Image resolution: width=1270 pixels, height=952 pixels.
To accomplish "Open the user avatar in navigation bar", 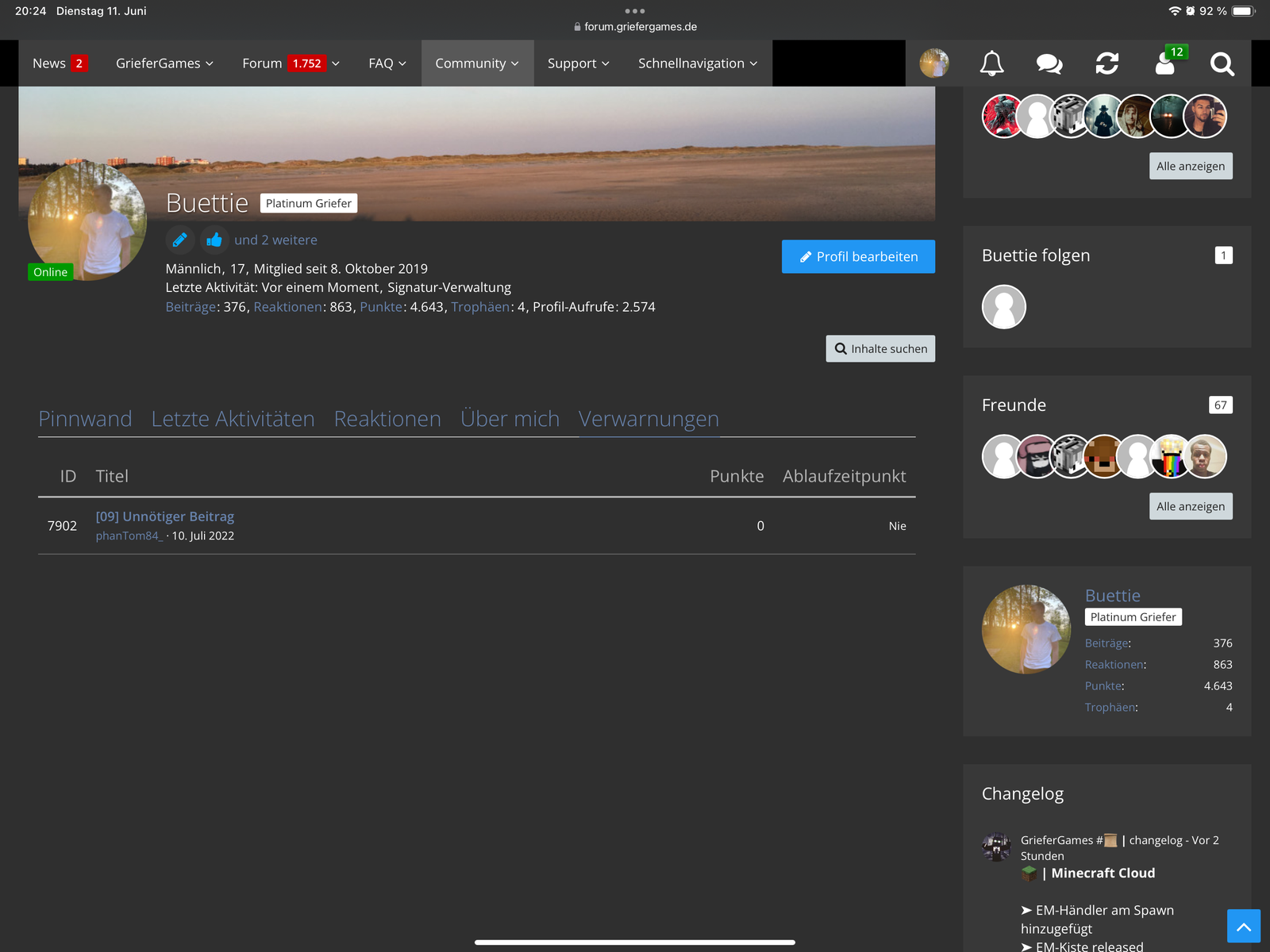I will 934,63.
